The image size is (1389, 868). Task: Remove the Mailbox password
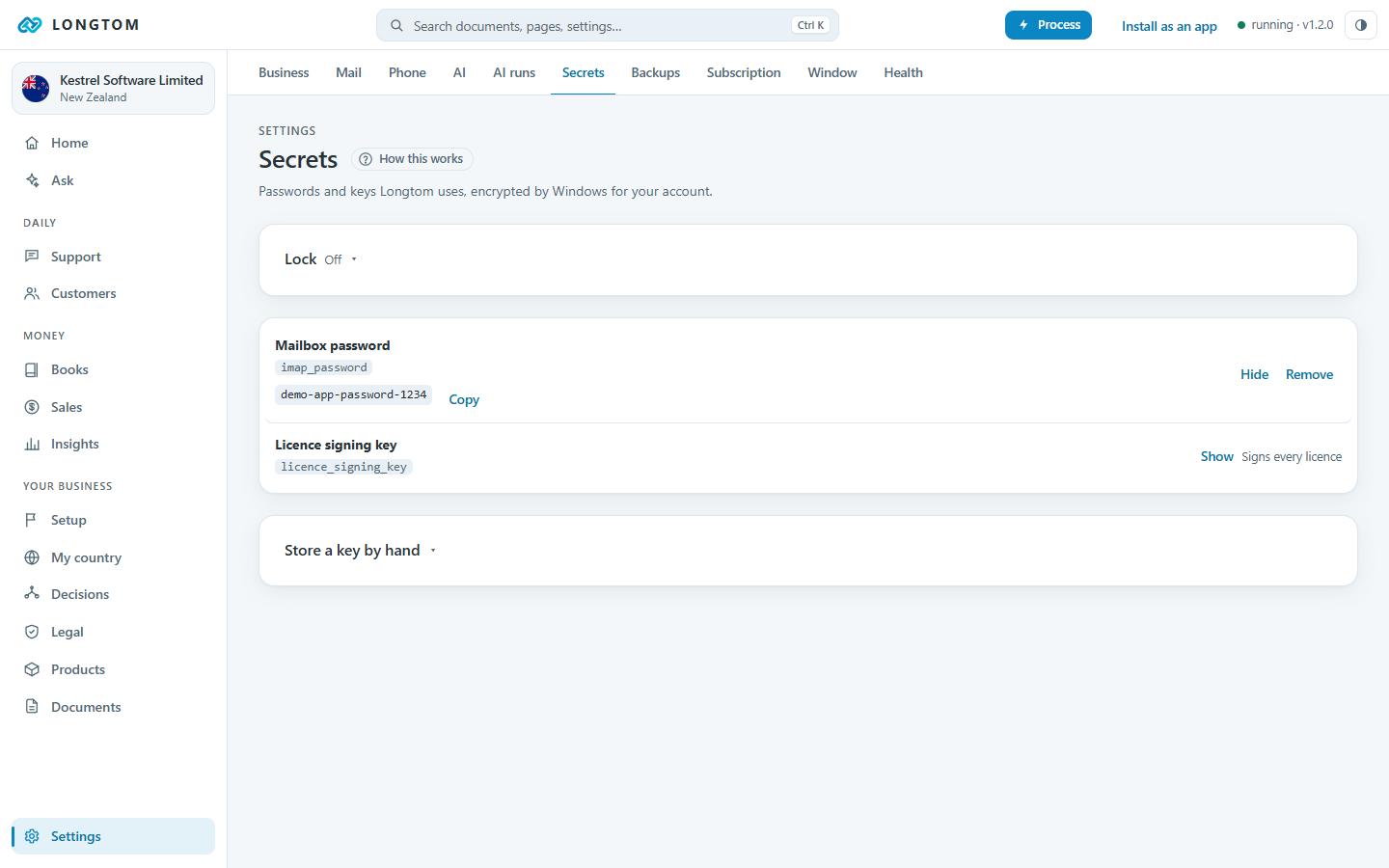coord(1309,374)
